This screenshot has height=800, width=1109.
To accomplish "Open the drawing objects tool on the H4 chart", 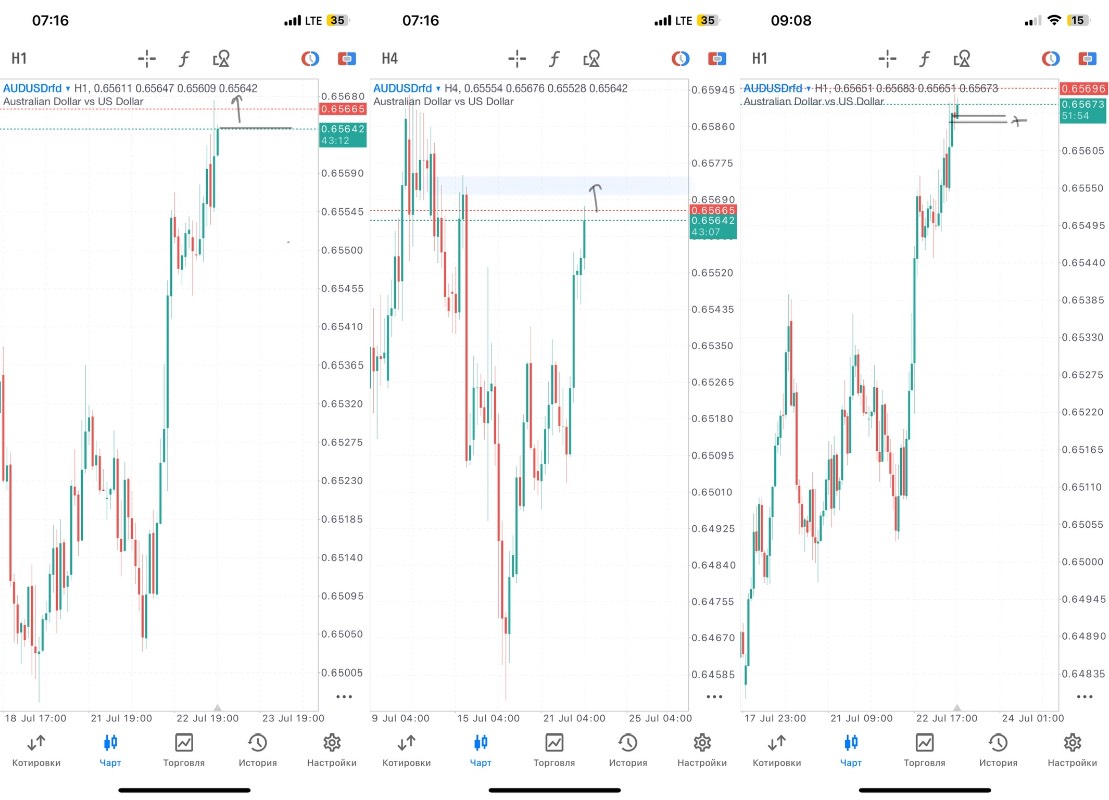I will pos(592,58).
